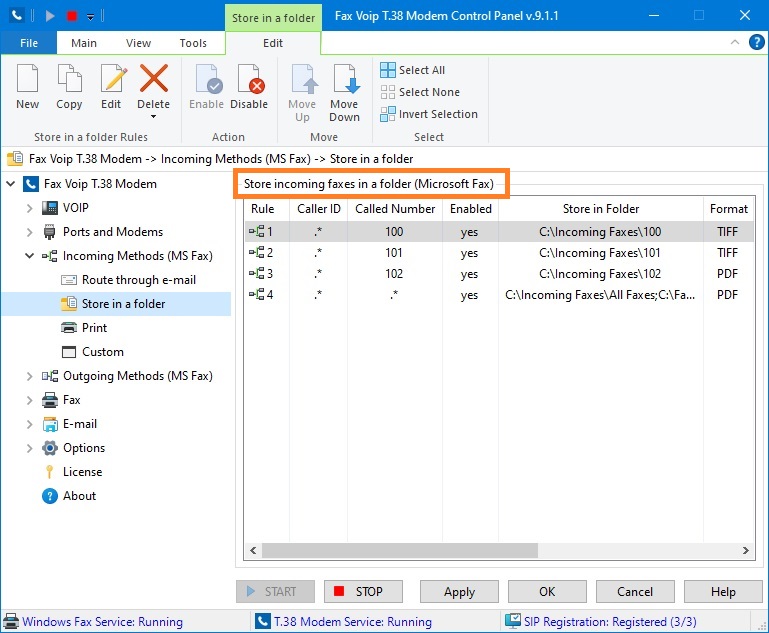Click the scrollbar right arrow

[x=745, y=550]
